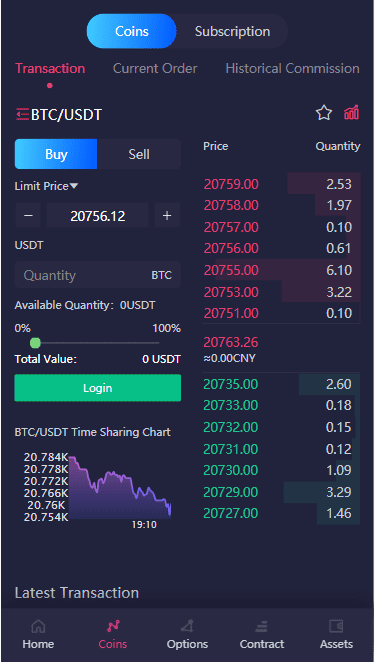Open the red candlestick chart icon
The height and width of the screenshot is (662, 375).
[351, 113]
